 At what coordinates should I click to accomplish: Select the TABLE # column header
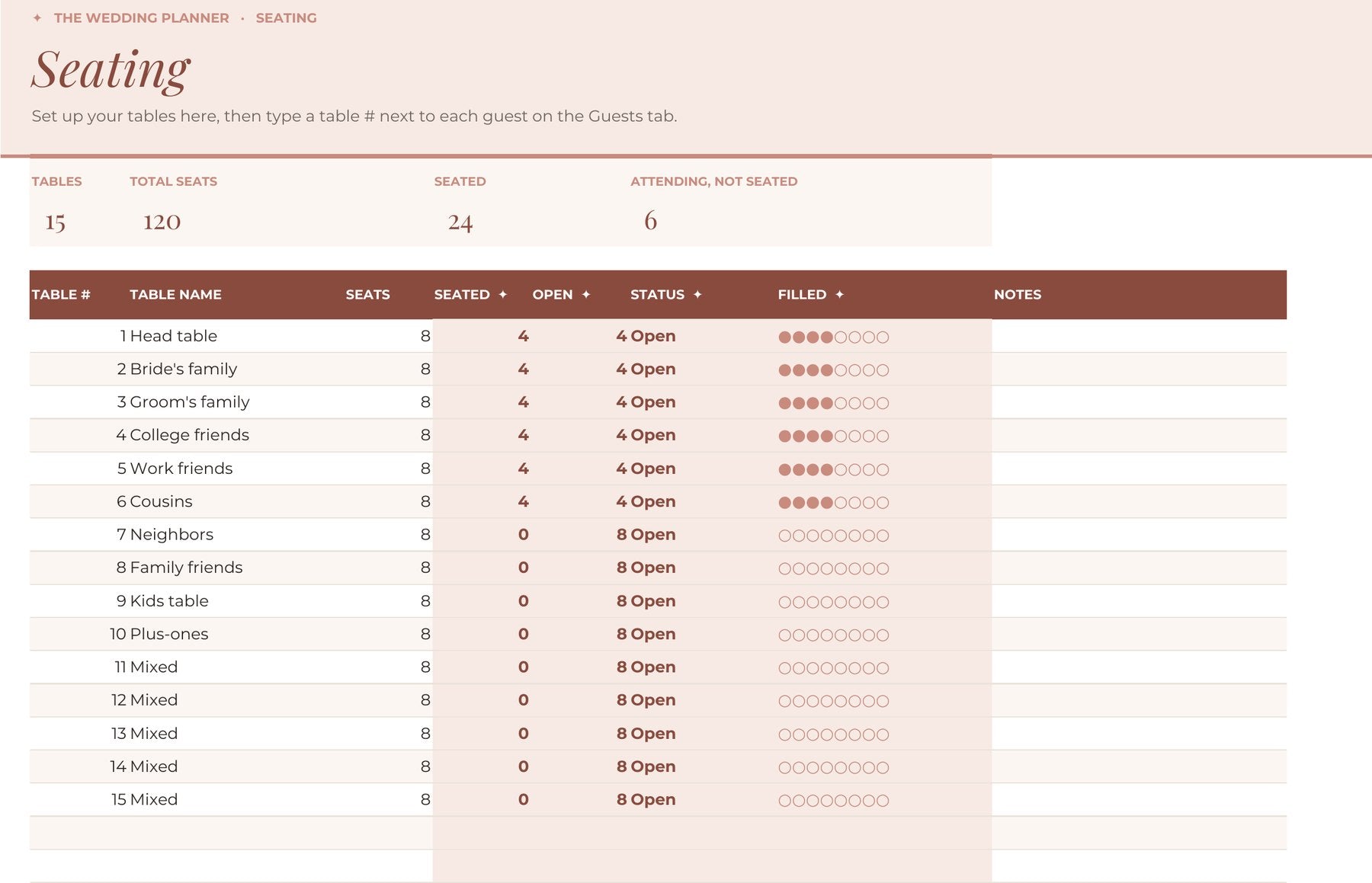coord(61,294)
